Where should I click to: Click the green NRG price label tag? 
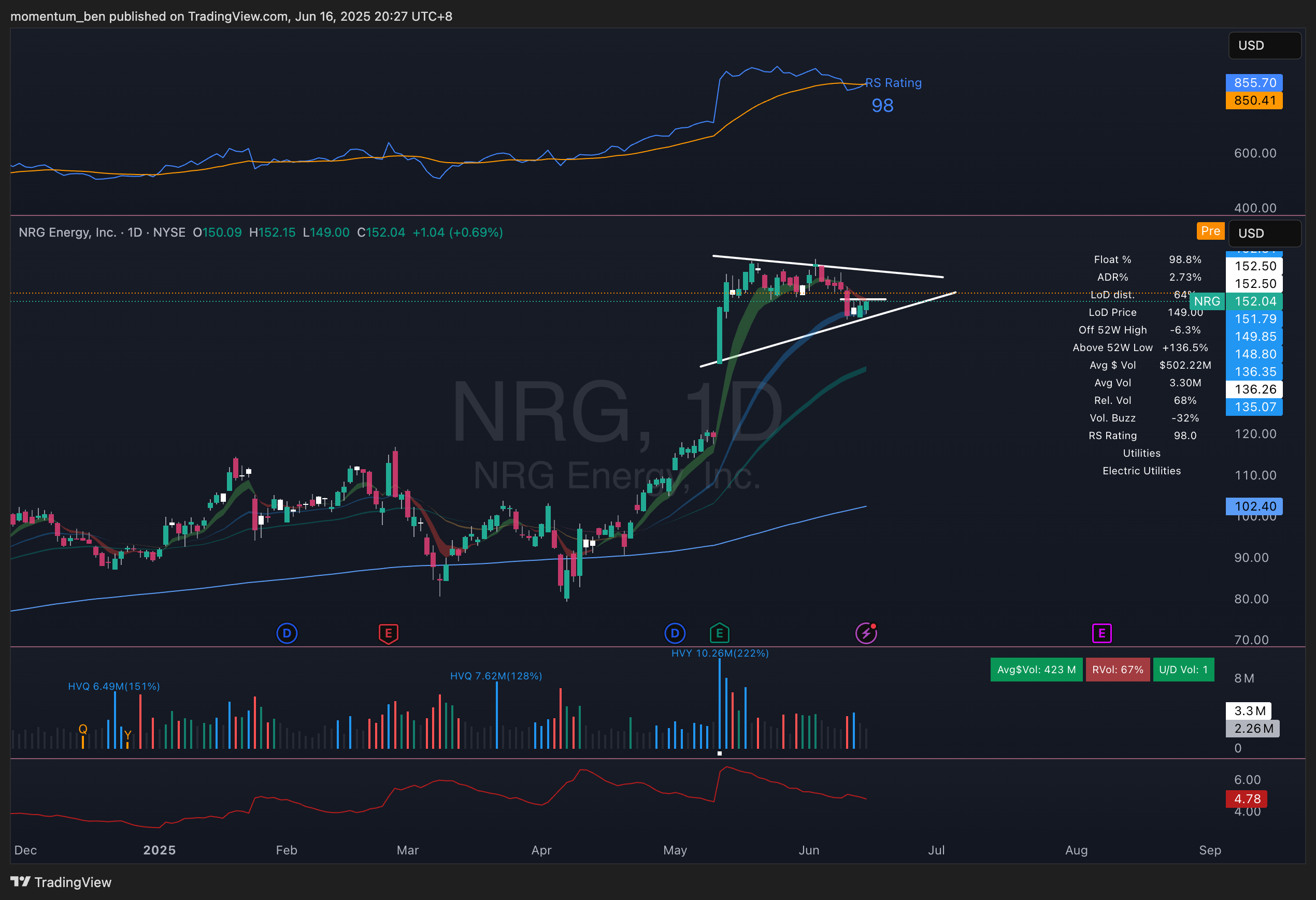pos(1207,301)
